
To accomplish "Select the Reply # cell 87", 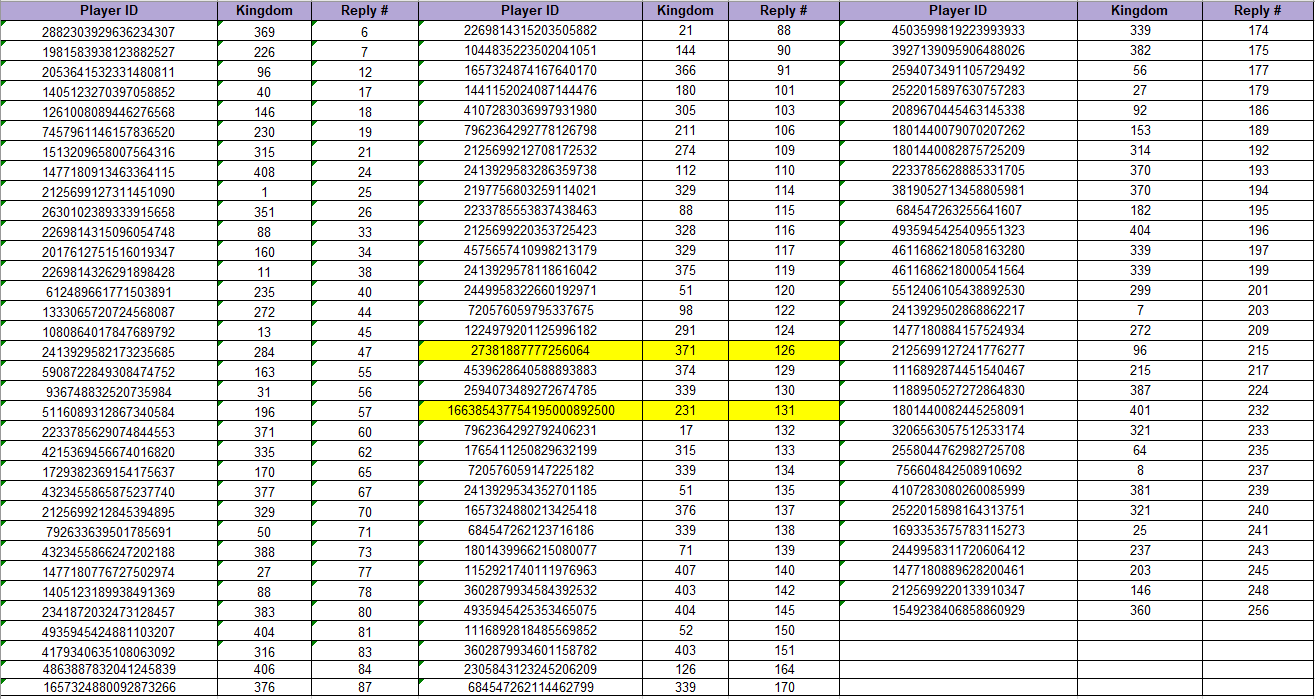I will click(365, 688).
